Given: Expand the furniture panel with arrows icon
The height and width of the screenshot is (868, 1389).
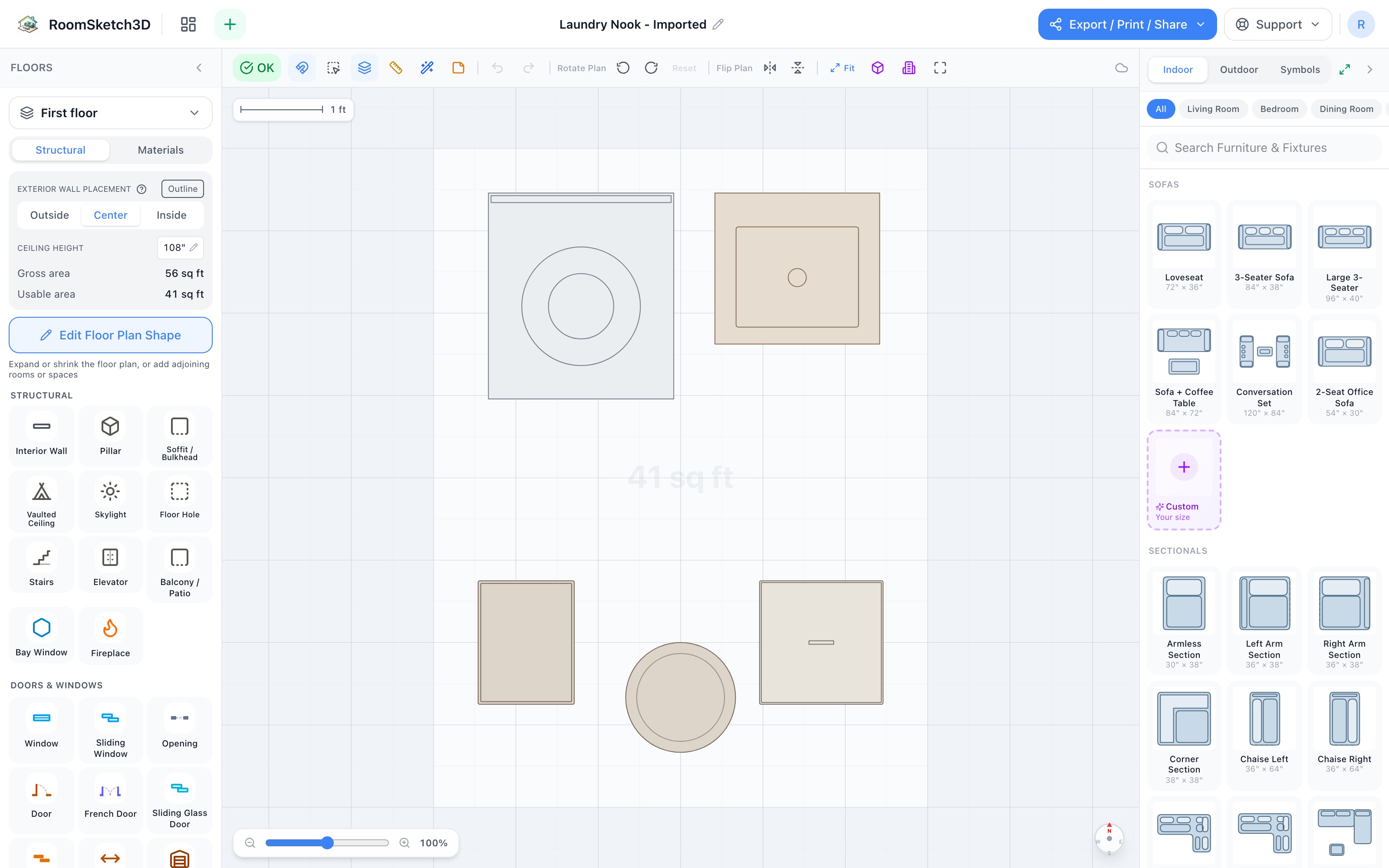Looking at the screenshot, I should tap(1345, 69).
